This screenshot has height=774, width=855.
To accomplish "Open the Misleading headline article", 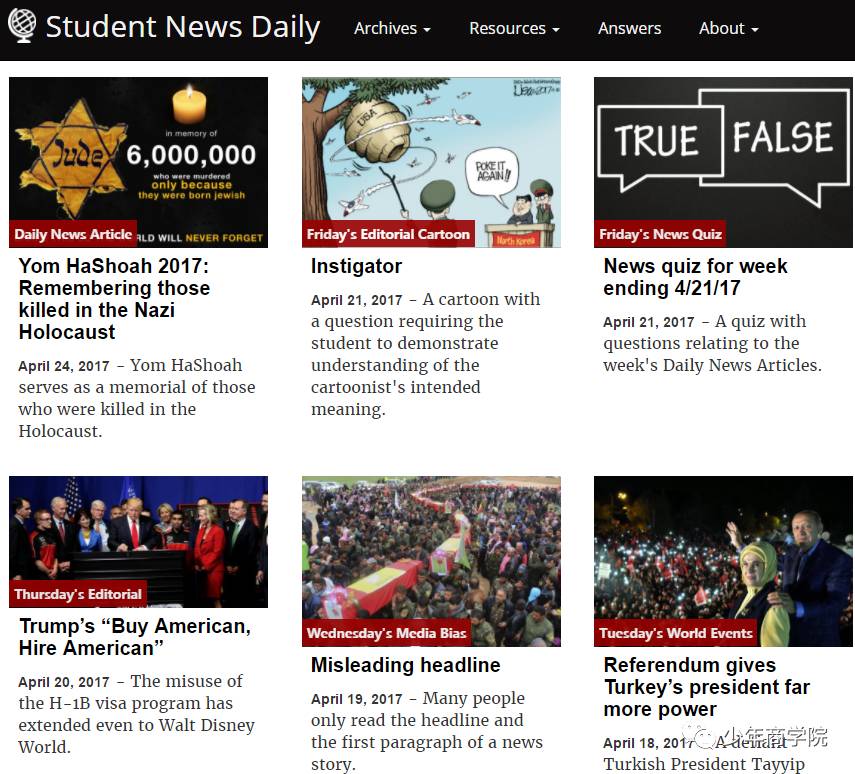I will pyautogui.click(x=405, y=665).
